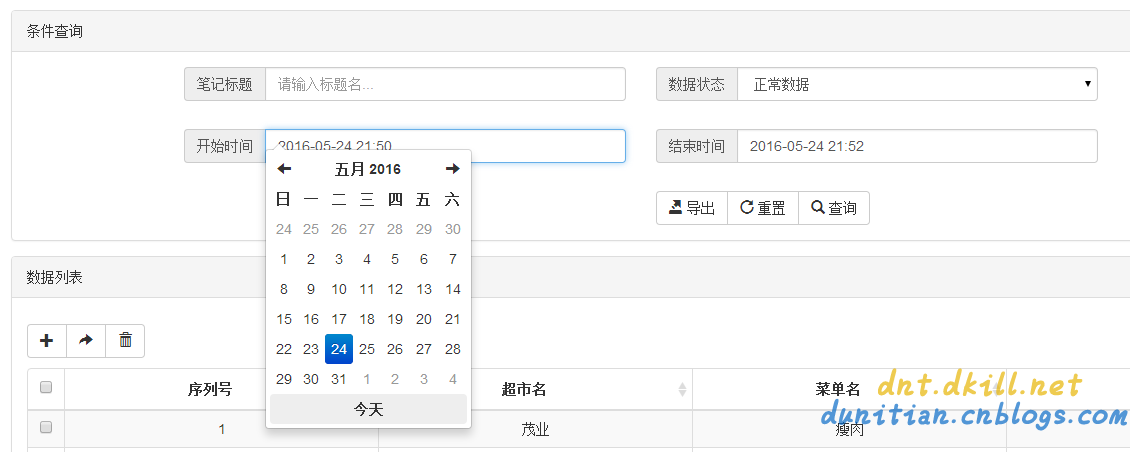The height and width of the screenshot is (452, 1130).
Task: Select May 15 in the calendar
Action: [284, 319]
